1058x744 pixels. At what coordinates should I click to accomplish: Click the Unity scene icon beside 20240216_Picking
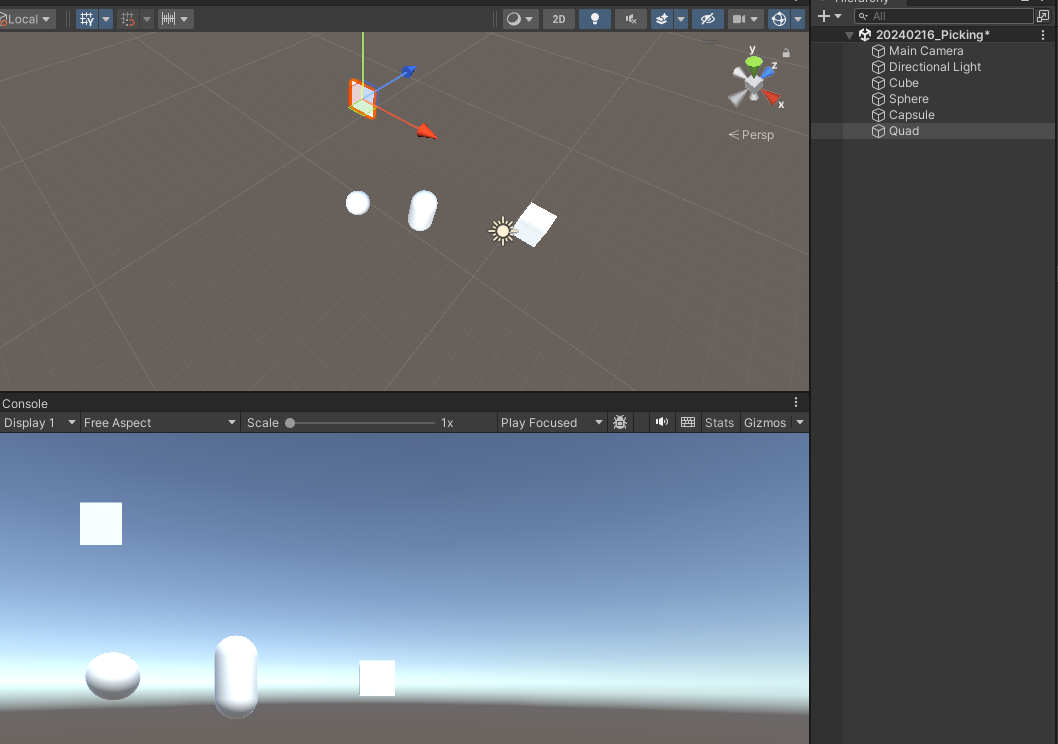tap(864, 35)
